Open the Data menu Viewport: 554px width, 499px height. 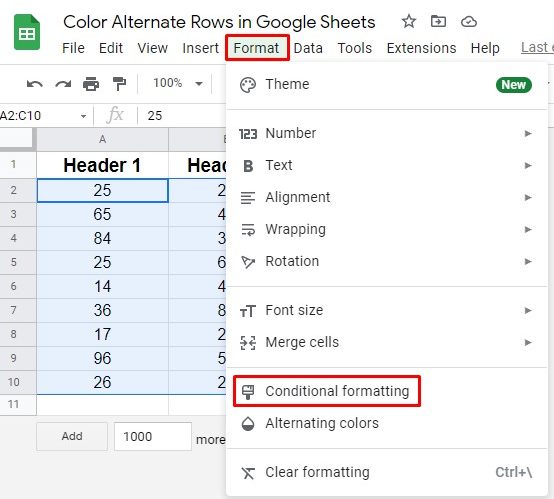[308, 48]
